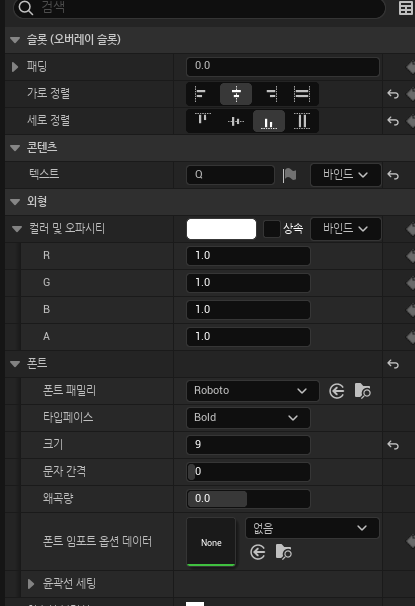The image size is (415, 606).
Task: Set horizontal alignment to right
Action: tap(272, 94)
